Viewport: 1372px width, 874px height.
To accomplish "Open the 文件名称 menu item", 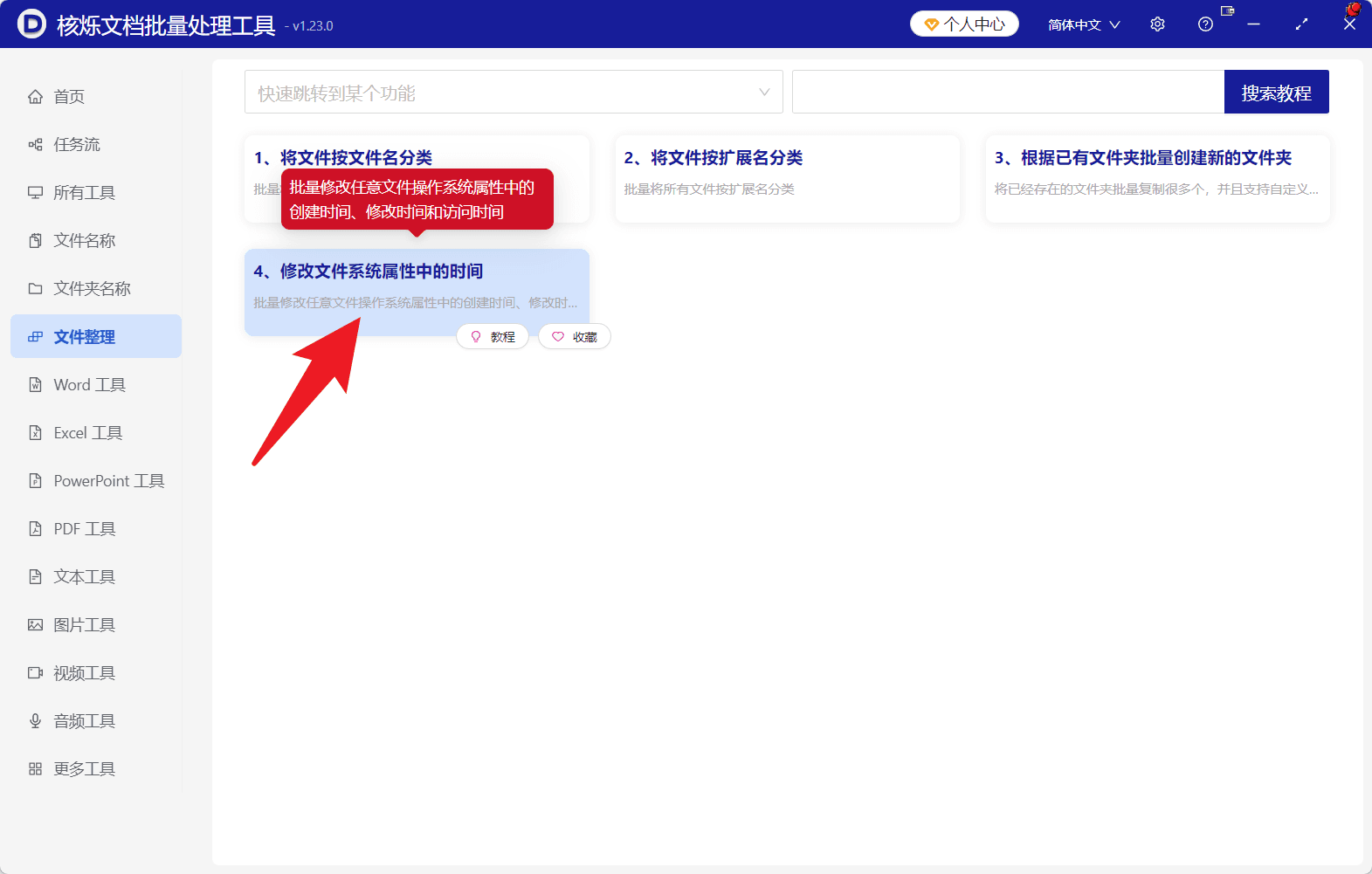I will pos(96,240).
